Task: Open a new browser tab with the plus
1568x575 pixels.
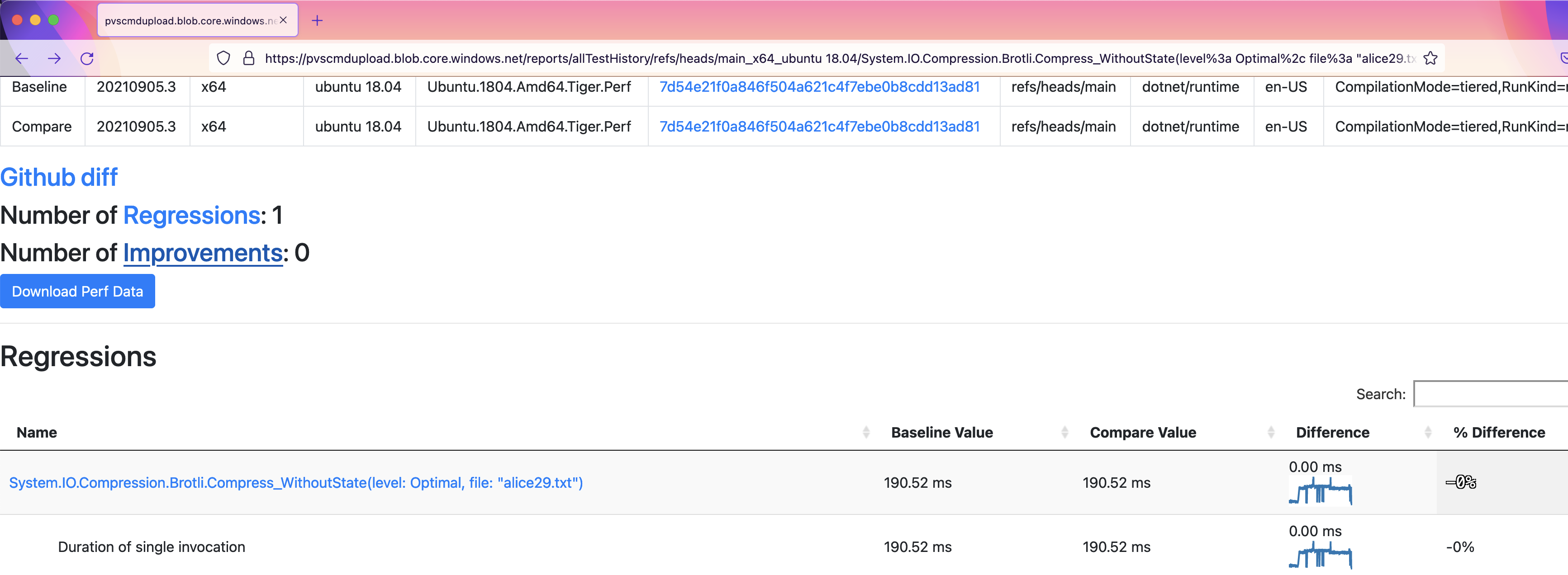Action: click(x=317, y=20)
